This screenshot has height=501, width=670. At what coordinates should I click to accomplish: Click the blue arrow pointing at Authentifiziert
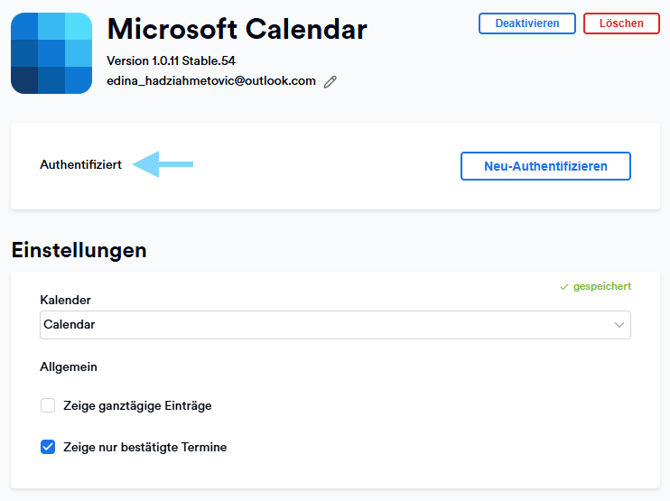[163, 164]
